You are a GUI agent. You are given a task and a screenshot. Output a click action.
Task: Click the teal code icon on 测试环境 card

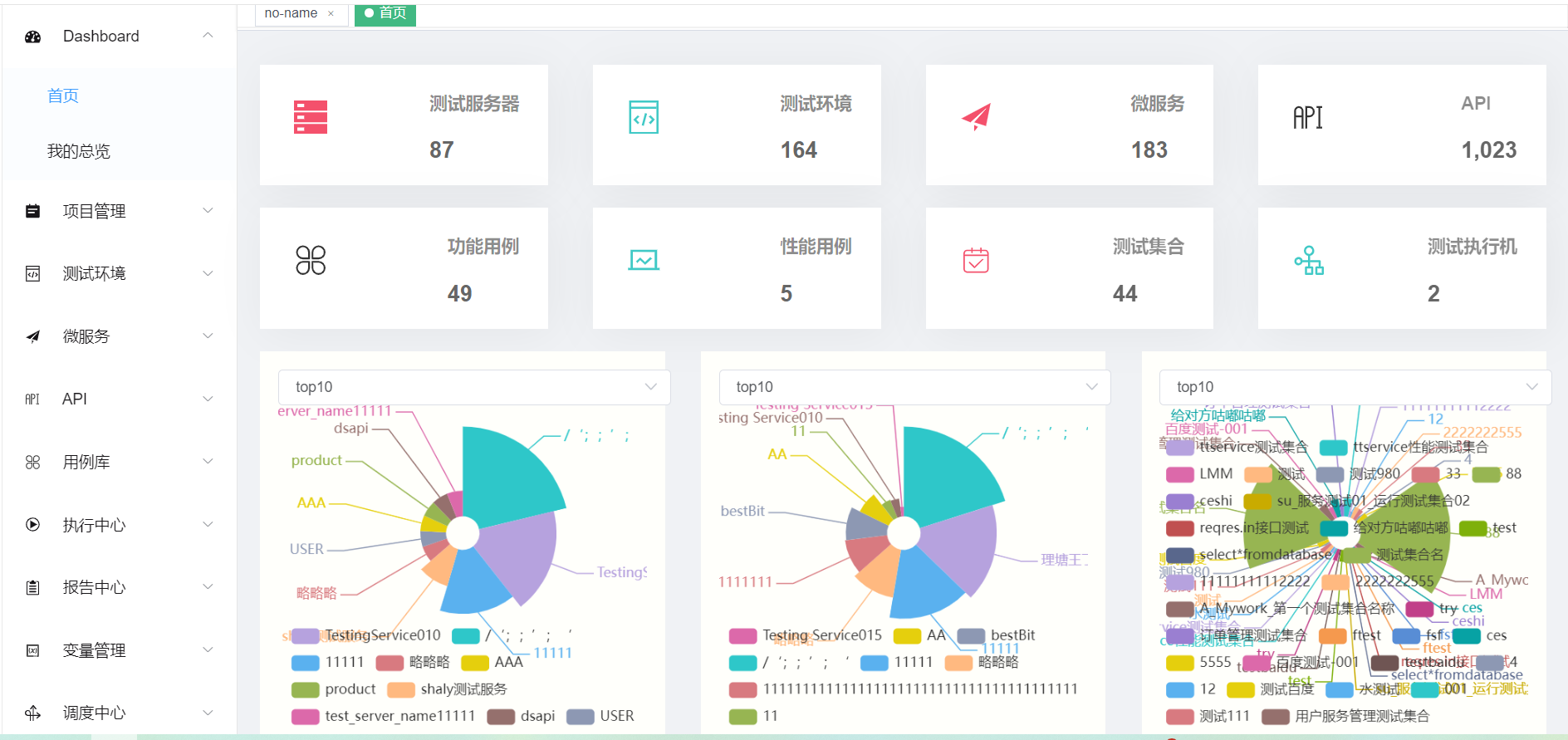[x=644, y=117]
